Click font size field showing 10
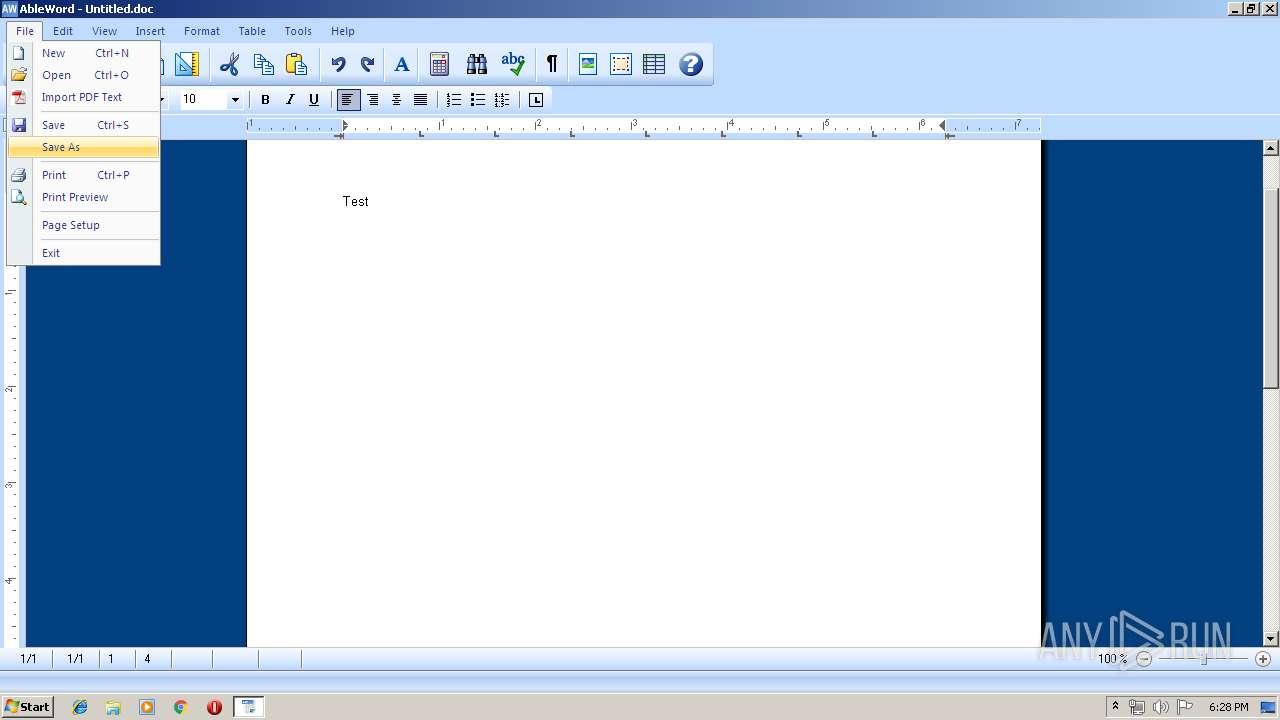The height and width of the screenshot is (720, 1280). pos(203,100)
